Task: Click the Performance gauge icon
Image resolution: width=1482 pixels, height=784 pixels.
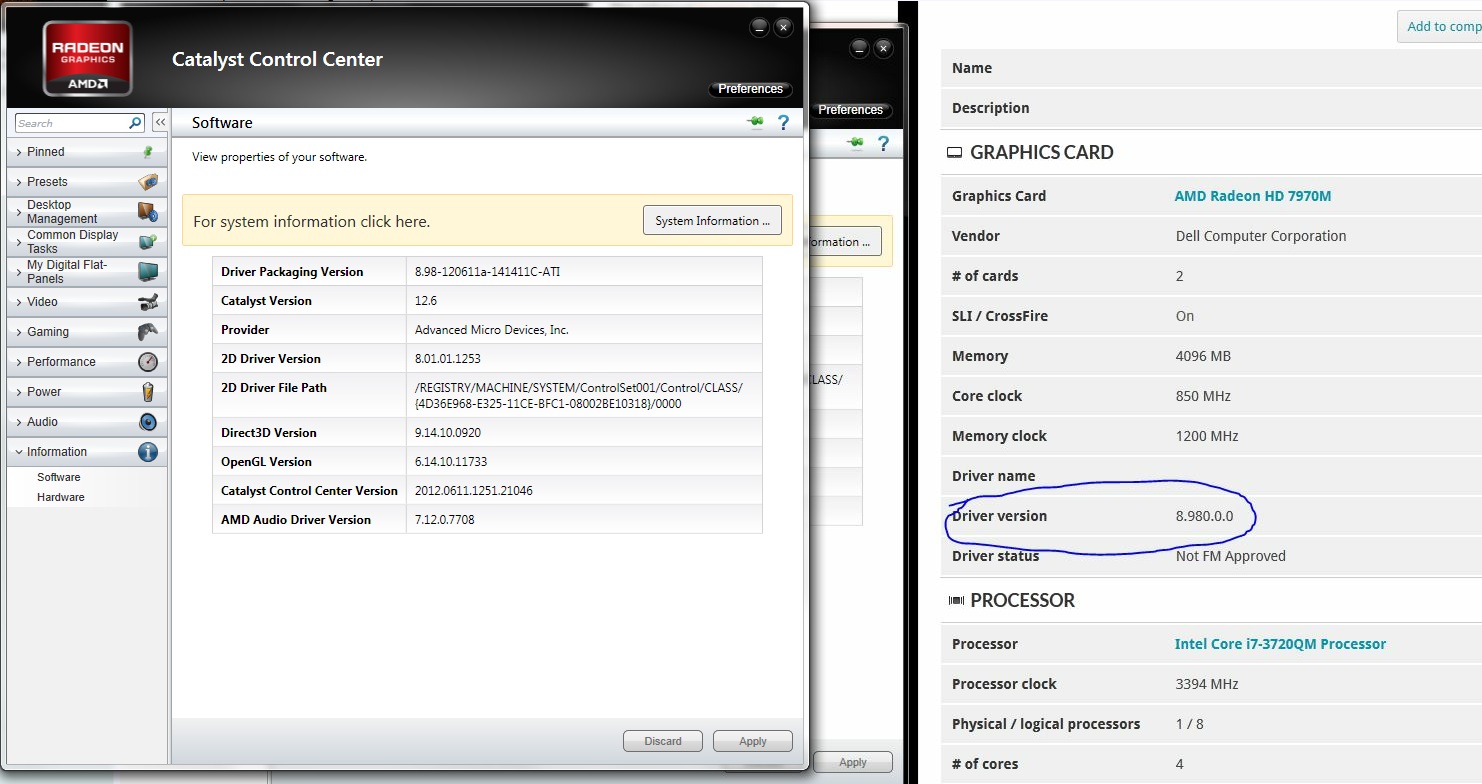Action: point(147,362)
